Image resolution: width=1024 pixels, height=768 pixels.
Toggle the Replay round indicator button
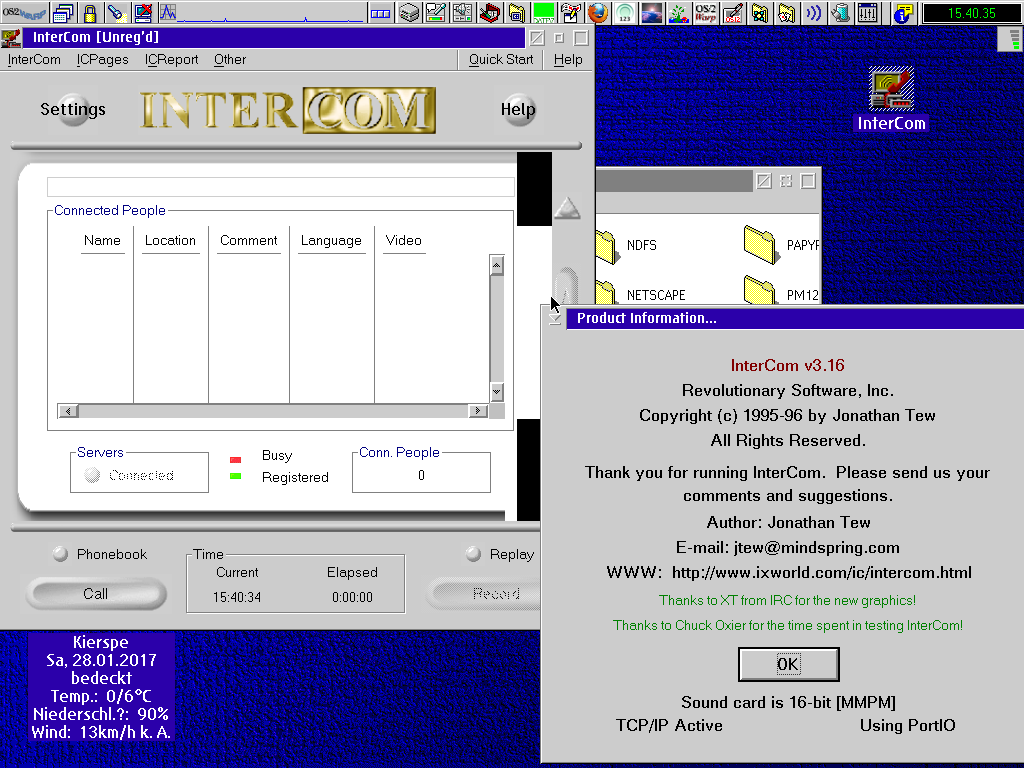coord(473,554)
